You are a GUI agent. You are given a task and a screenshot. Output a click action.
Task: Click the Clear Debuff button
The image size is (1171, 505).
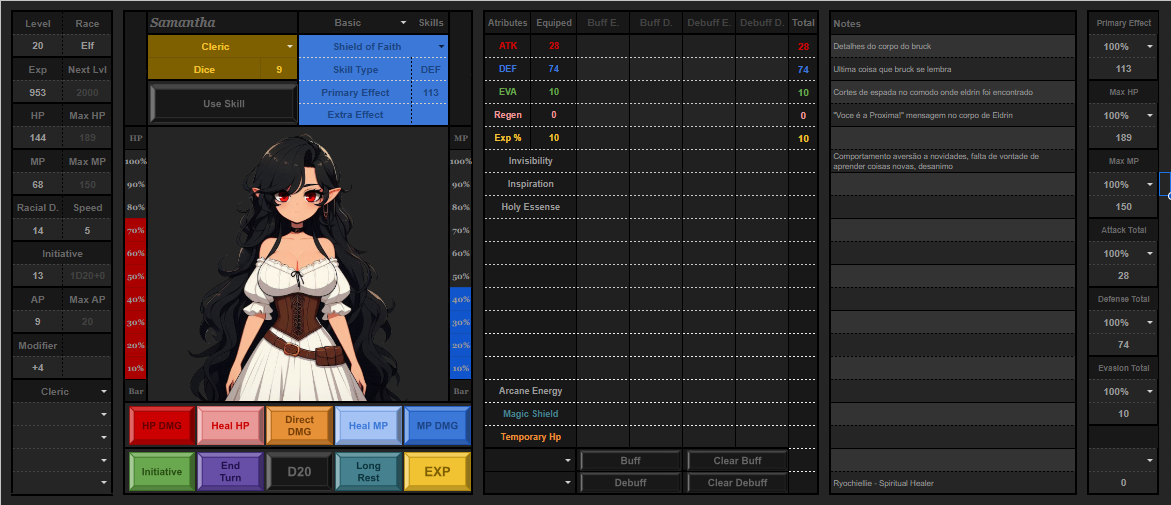[737, 483]
